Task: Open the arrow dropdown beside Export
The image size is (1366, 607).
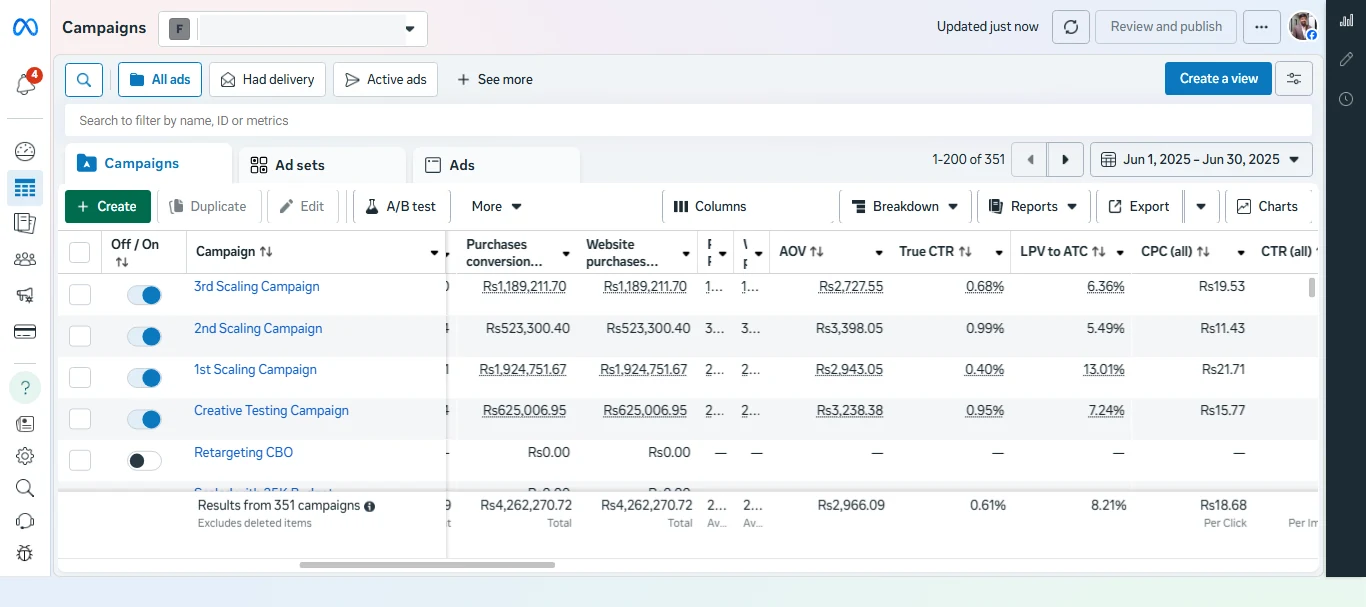Action: (x=1200, y=206)
